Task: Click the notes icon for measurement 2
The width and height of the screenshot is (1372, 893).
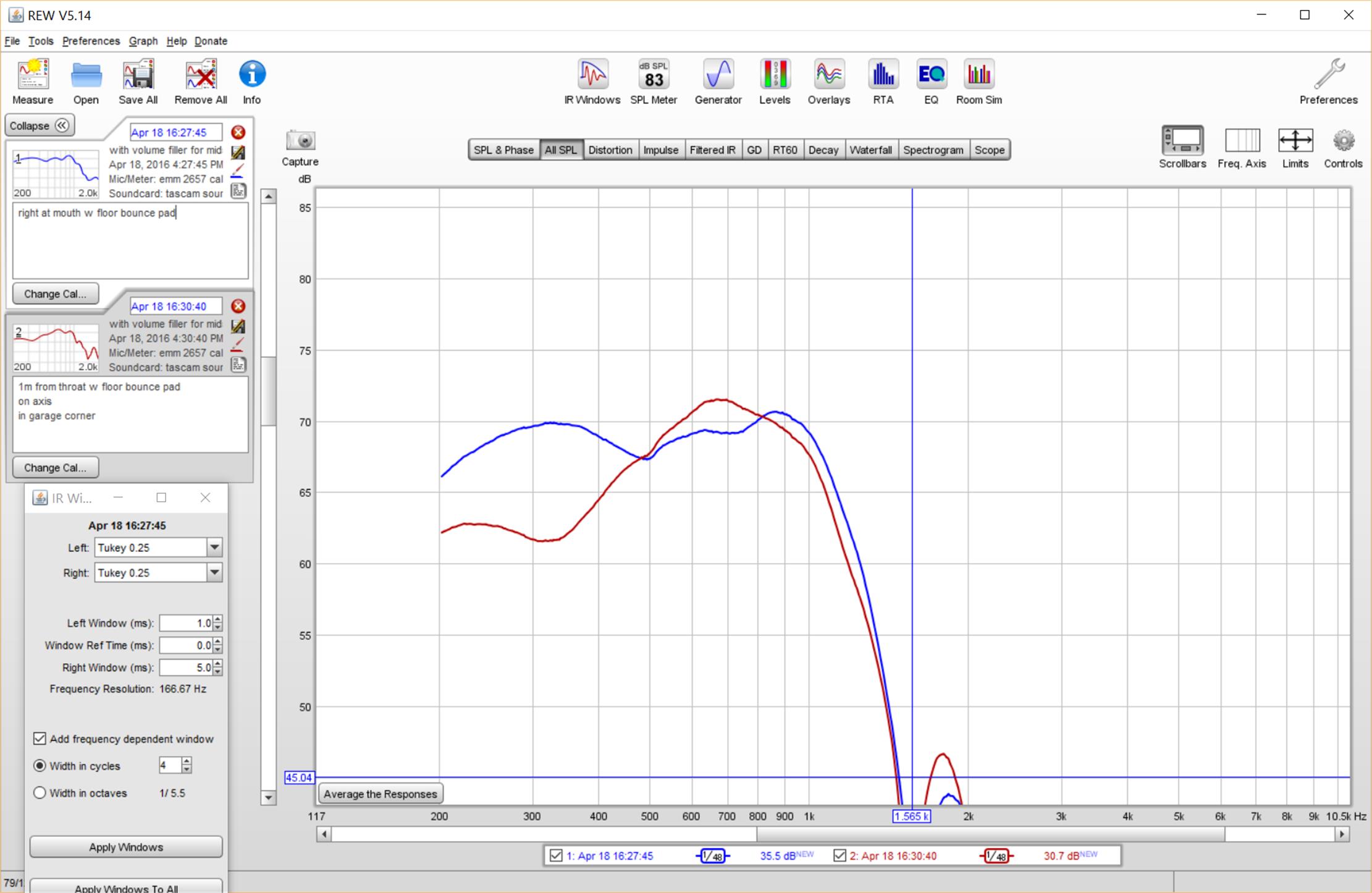Action: click(x=238, y=365)
